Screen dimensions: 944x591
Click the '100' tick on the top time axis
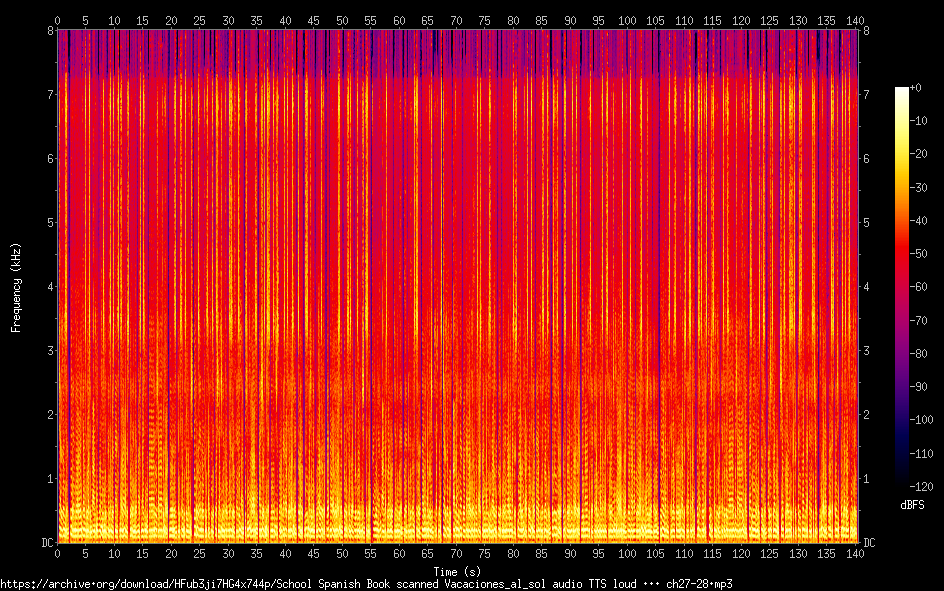[627, 20]
